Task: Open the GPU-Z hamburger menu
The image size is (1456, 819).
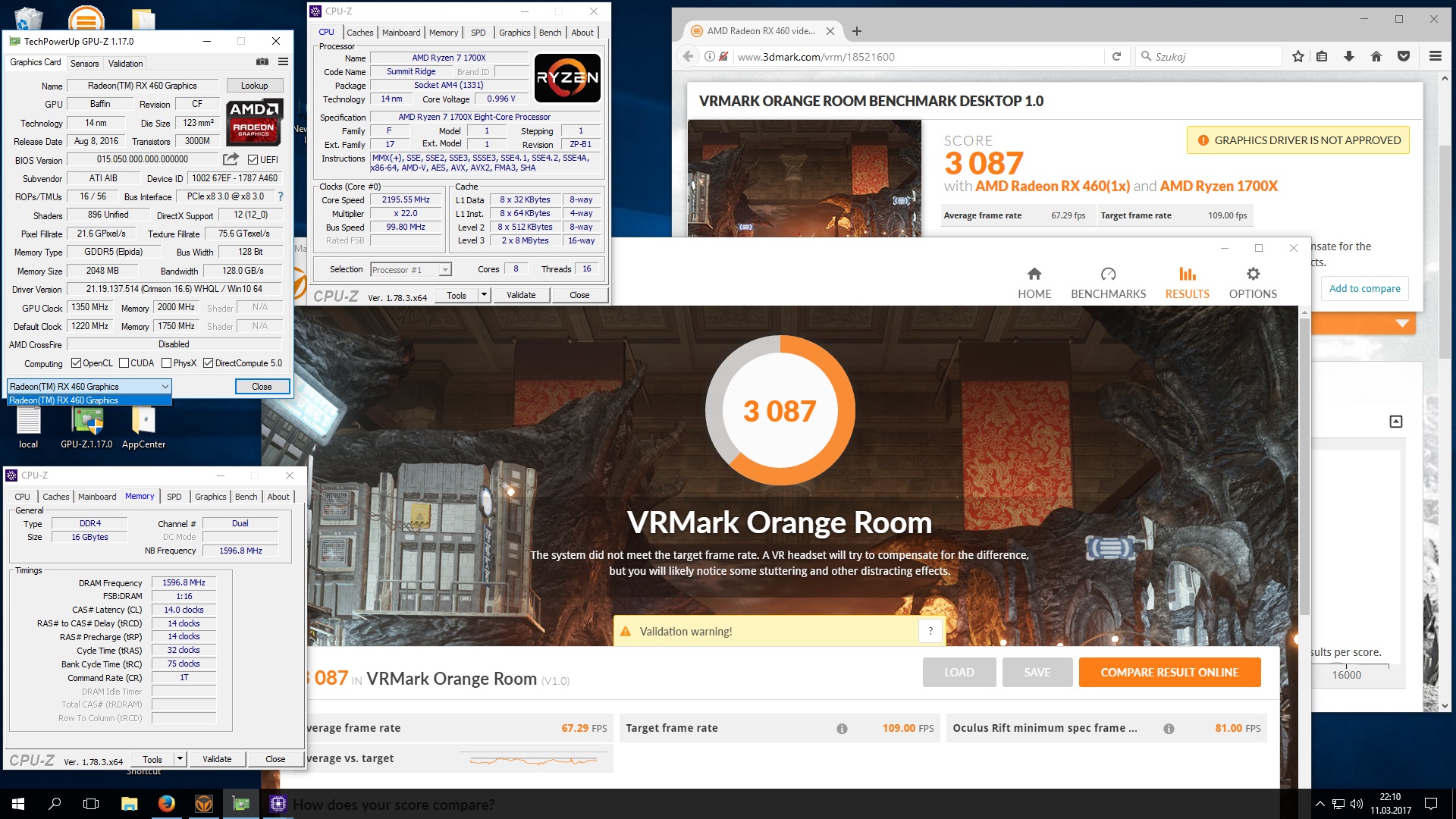Action: tap(283, 62)
